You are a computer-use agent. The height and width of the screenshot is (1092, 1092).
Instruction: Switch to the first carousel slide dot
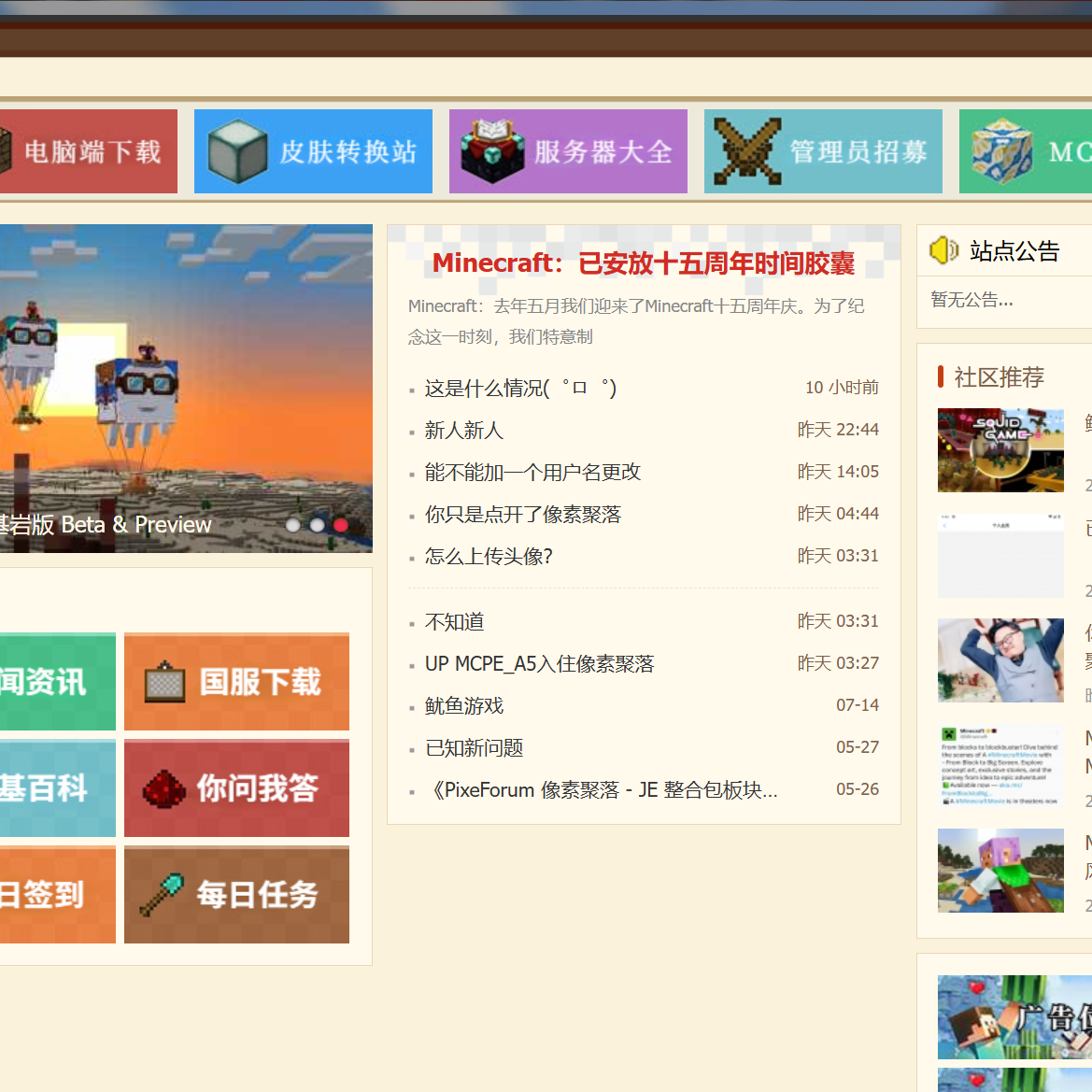(293, 525)
